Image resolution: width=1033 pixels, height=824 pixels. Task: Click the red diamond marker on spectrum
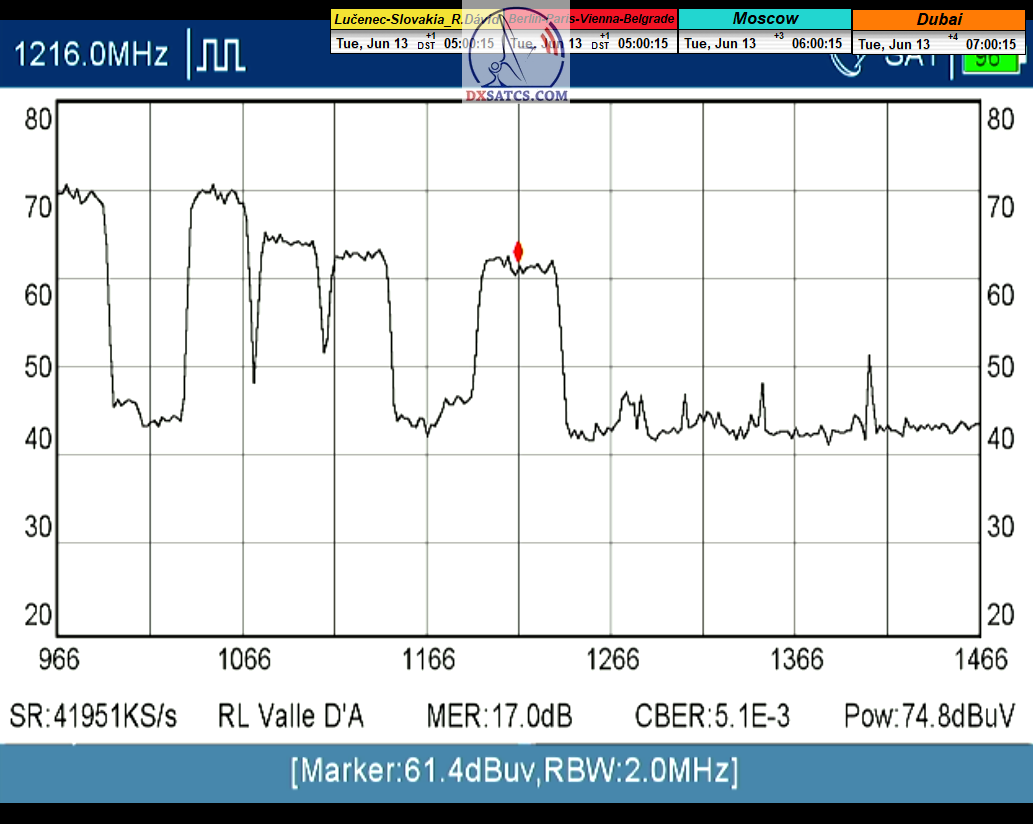(518, 251)
